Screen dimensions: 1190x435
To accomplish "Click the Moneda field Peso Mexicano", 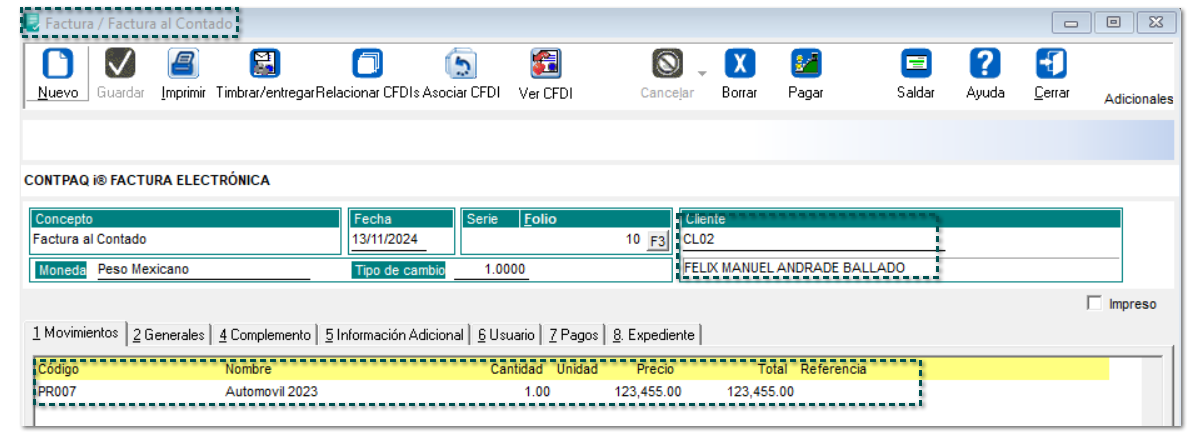I will click(203, 270).
